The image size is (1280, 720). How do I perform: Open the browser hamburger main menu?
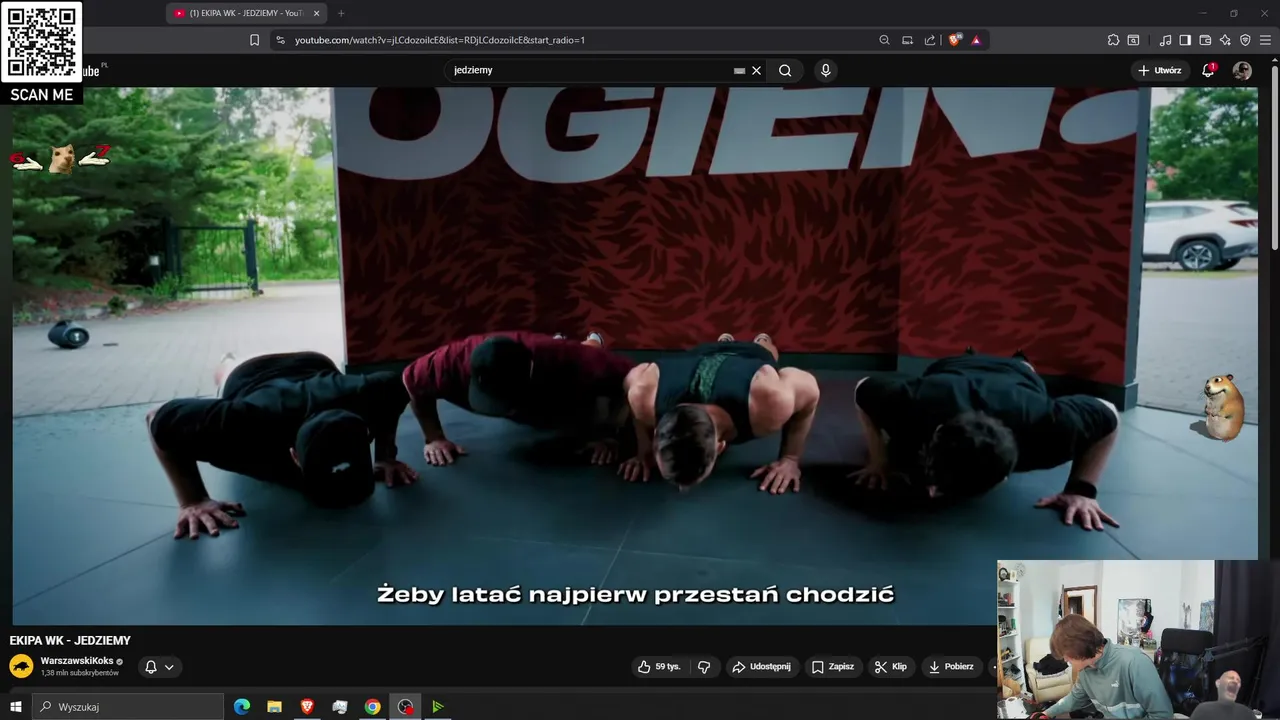[x=1266, y=40]
